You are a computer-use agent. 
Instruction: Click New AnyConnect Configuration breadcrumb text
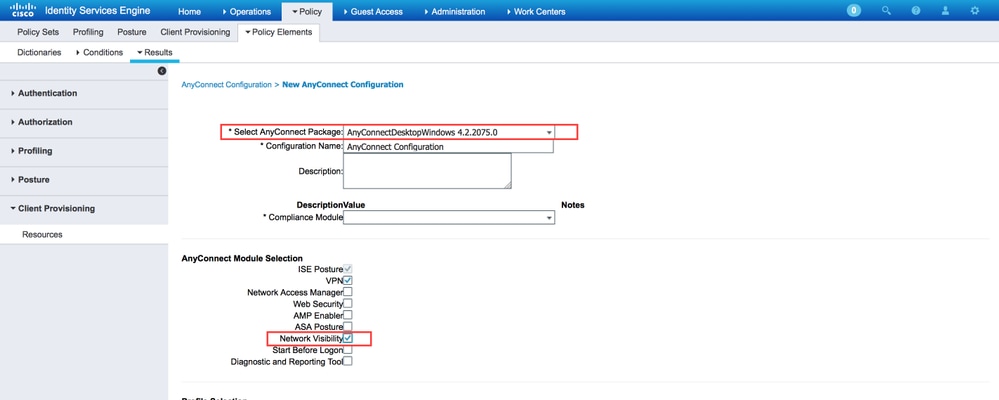pos(343,84)
